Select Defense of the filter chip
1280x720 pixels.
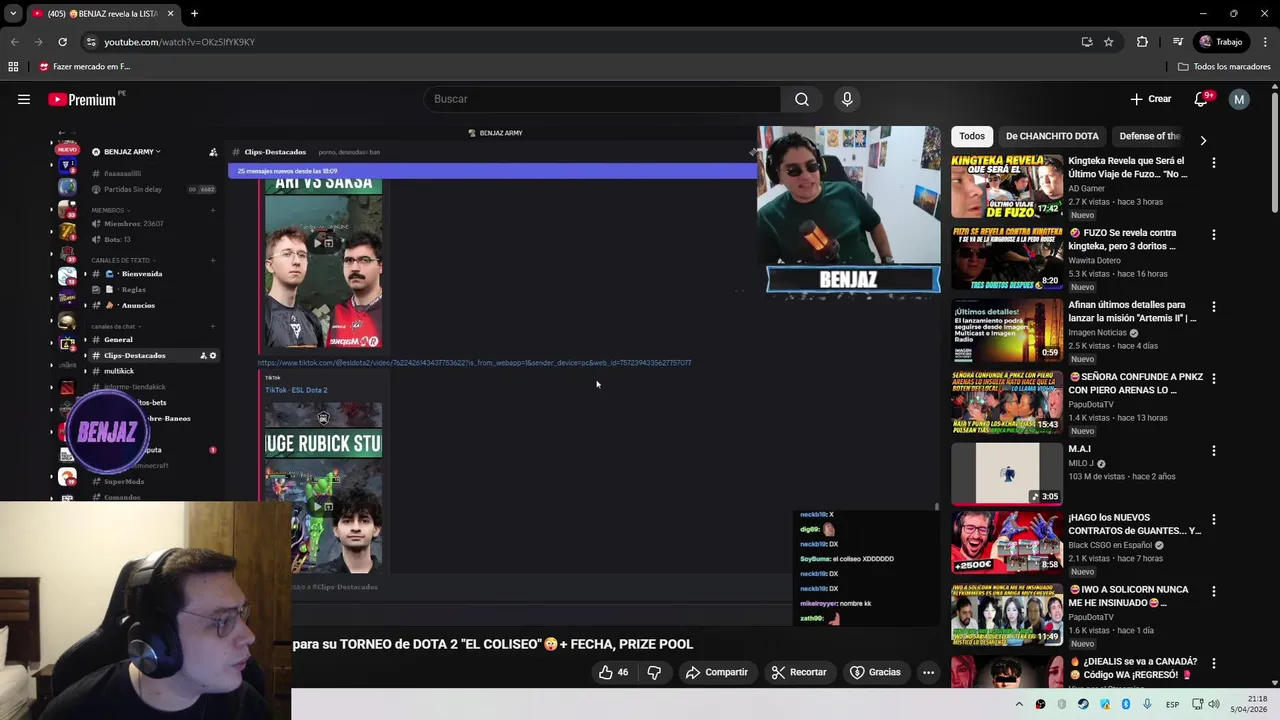point(1149,136)
